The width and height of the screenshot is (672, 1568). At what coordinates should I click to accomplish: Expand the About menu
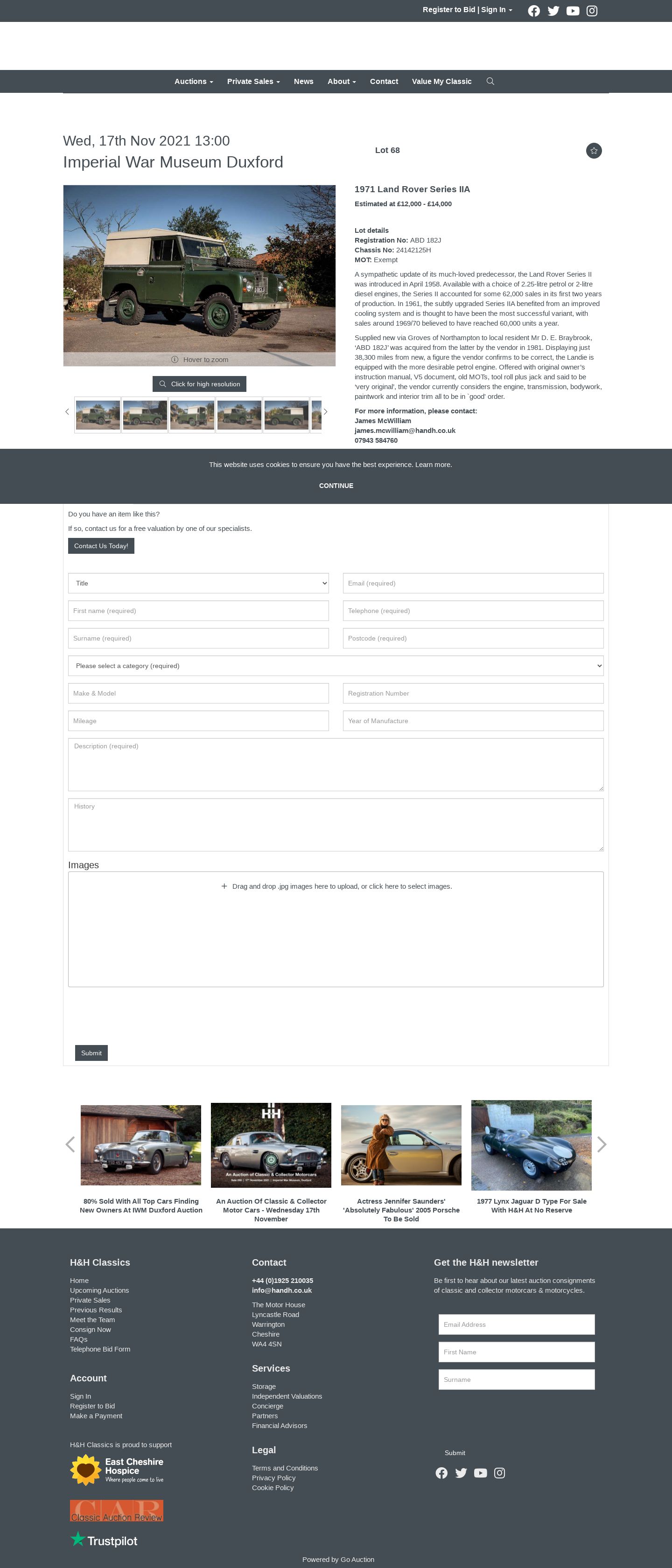342,82
